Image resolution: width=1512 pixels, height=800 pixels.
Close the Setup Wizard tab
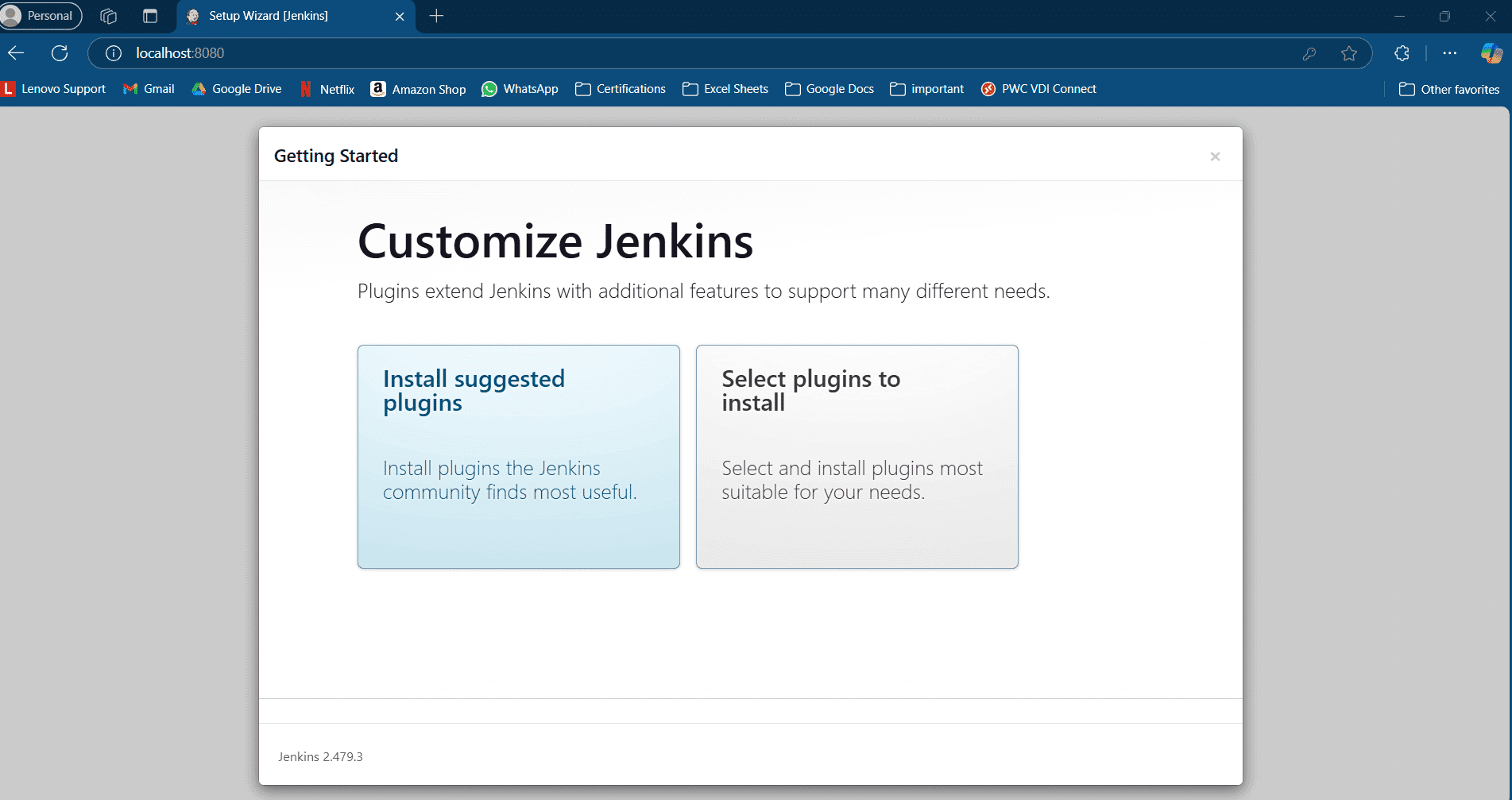click(400, 16)
